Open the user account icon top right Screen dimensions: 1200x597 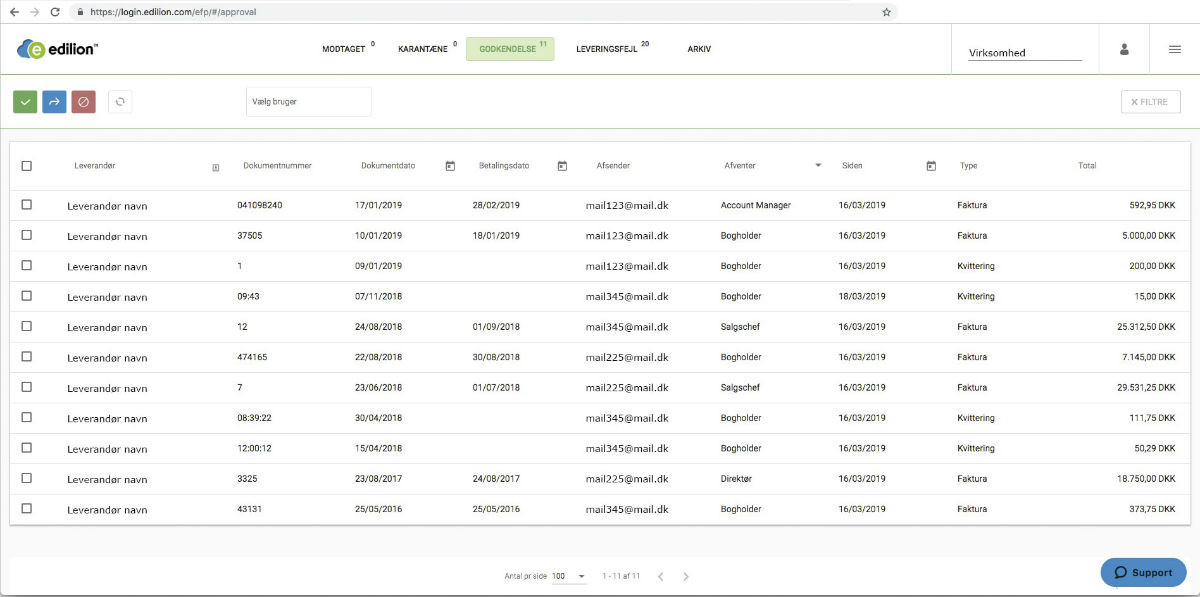1124,48
